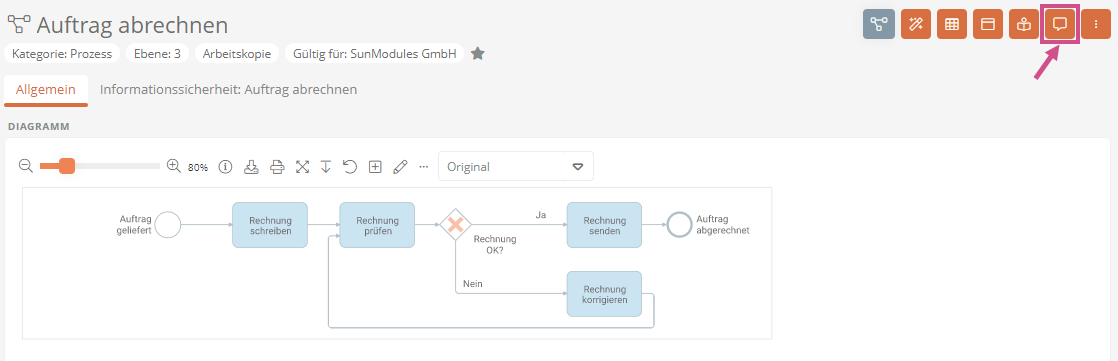
Task: Click the Auftrag abgerechnet end event circle
Action: click(680, 225)
